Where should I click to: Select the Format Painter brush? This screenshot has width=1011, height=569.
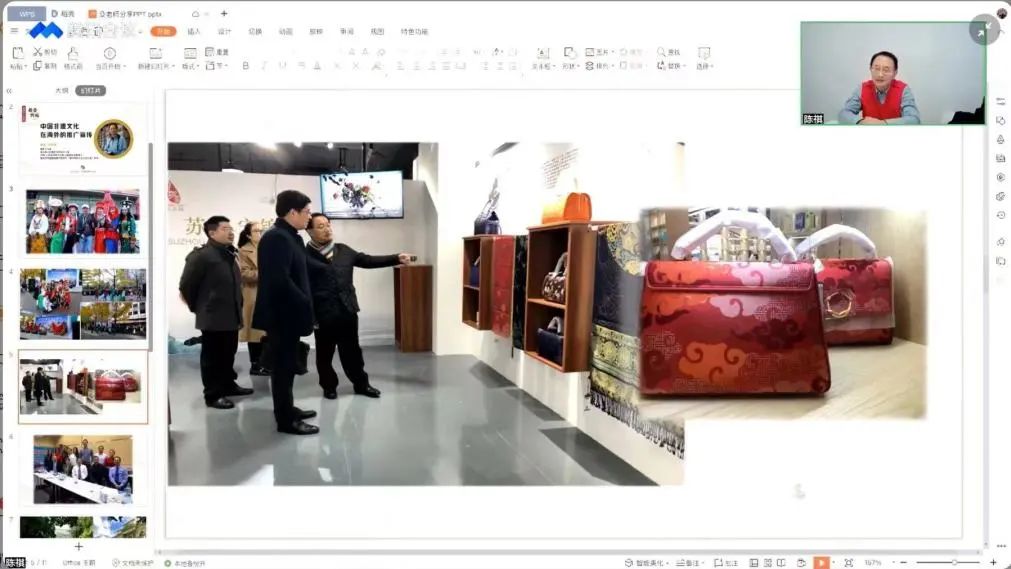click(73, 53)
